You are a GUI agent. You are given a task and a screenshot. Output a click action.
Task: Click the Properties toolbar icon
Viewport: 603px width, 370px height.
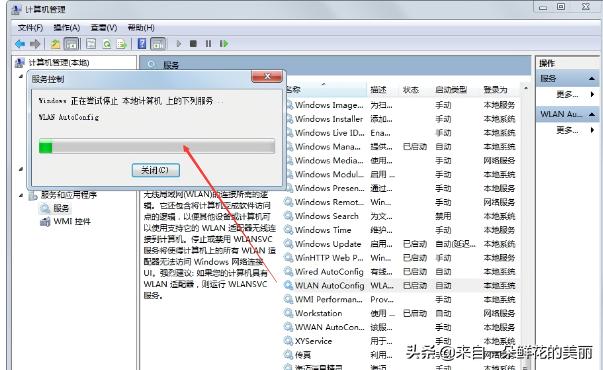(91, 44)
